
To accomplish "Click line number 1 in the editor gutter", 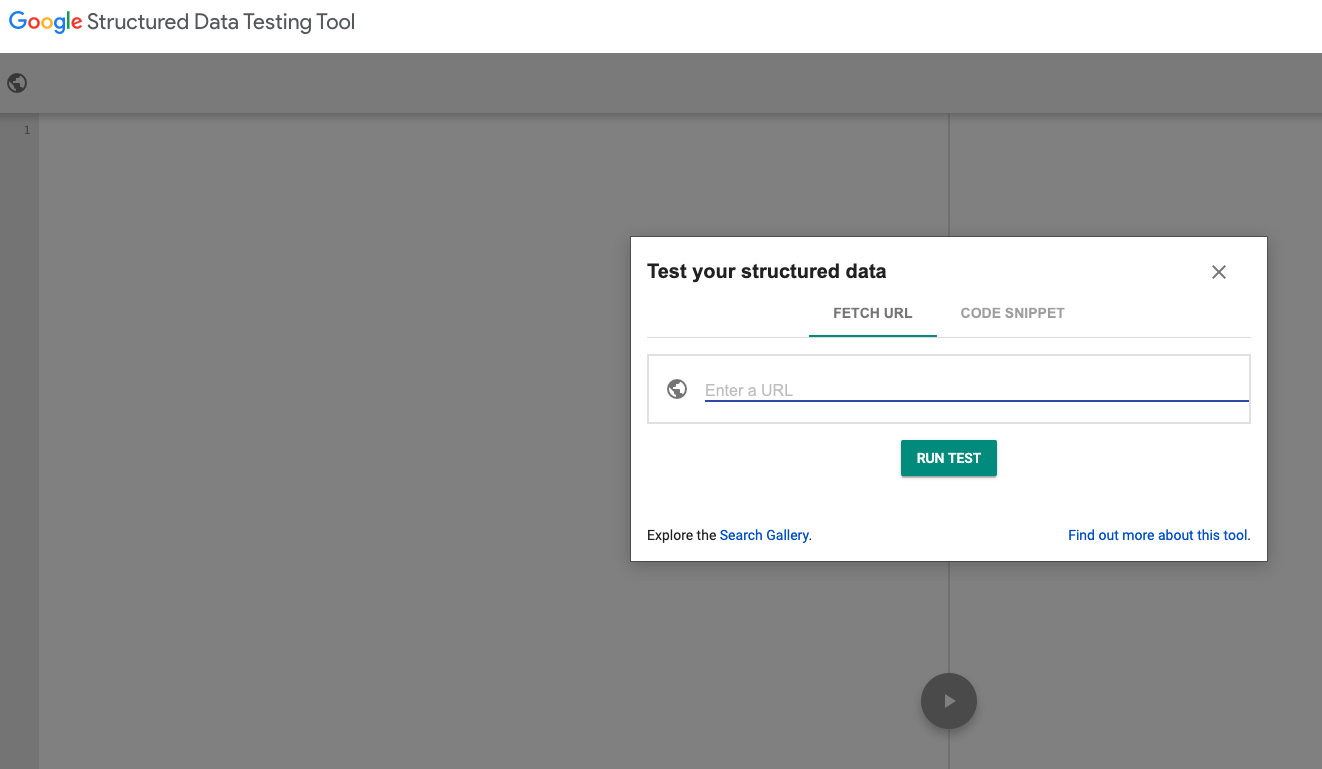I will click(27, 130).
